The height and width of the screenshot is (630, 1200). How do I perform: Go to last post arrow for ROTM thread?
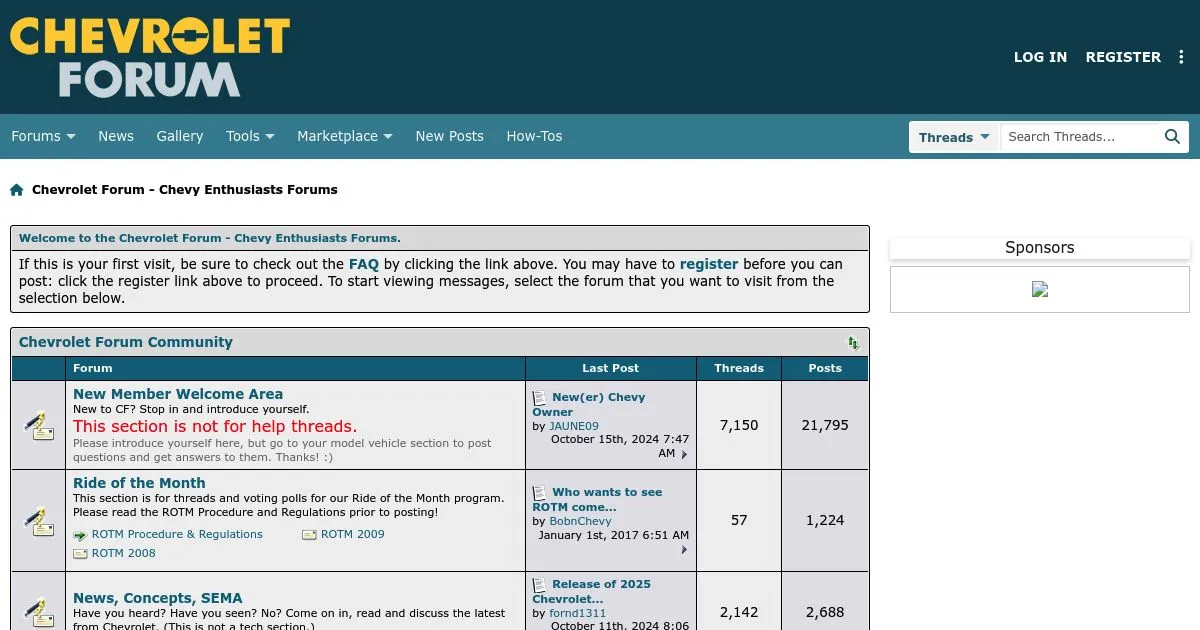click(685, 549)
